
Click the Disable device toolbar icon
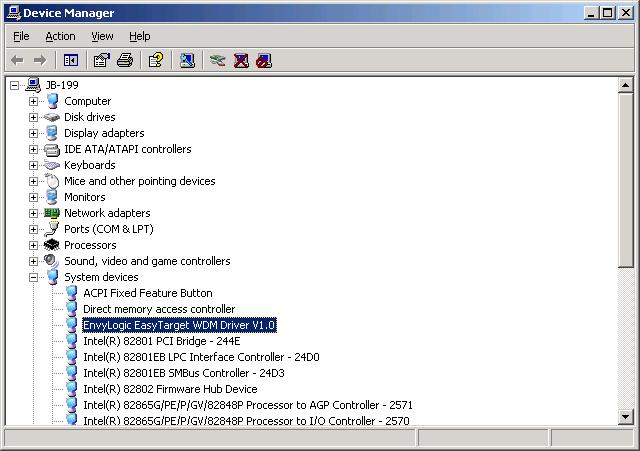tap(264, 60)
